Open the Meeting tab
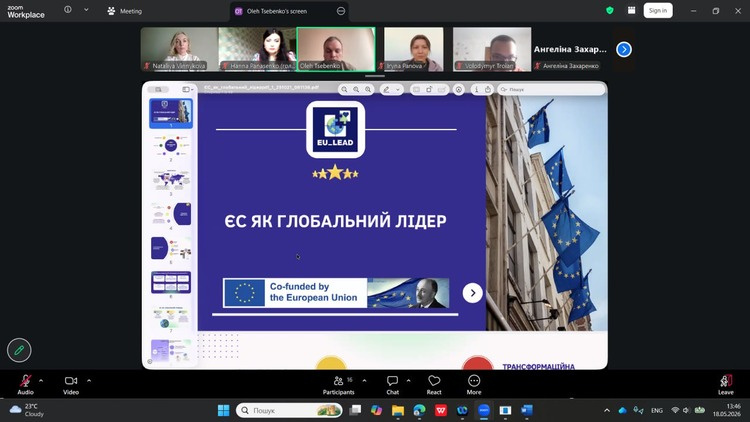This screenshot has height=422, width=750. (x=125, y=11)
